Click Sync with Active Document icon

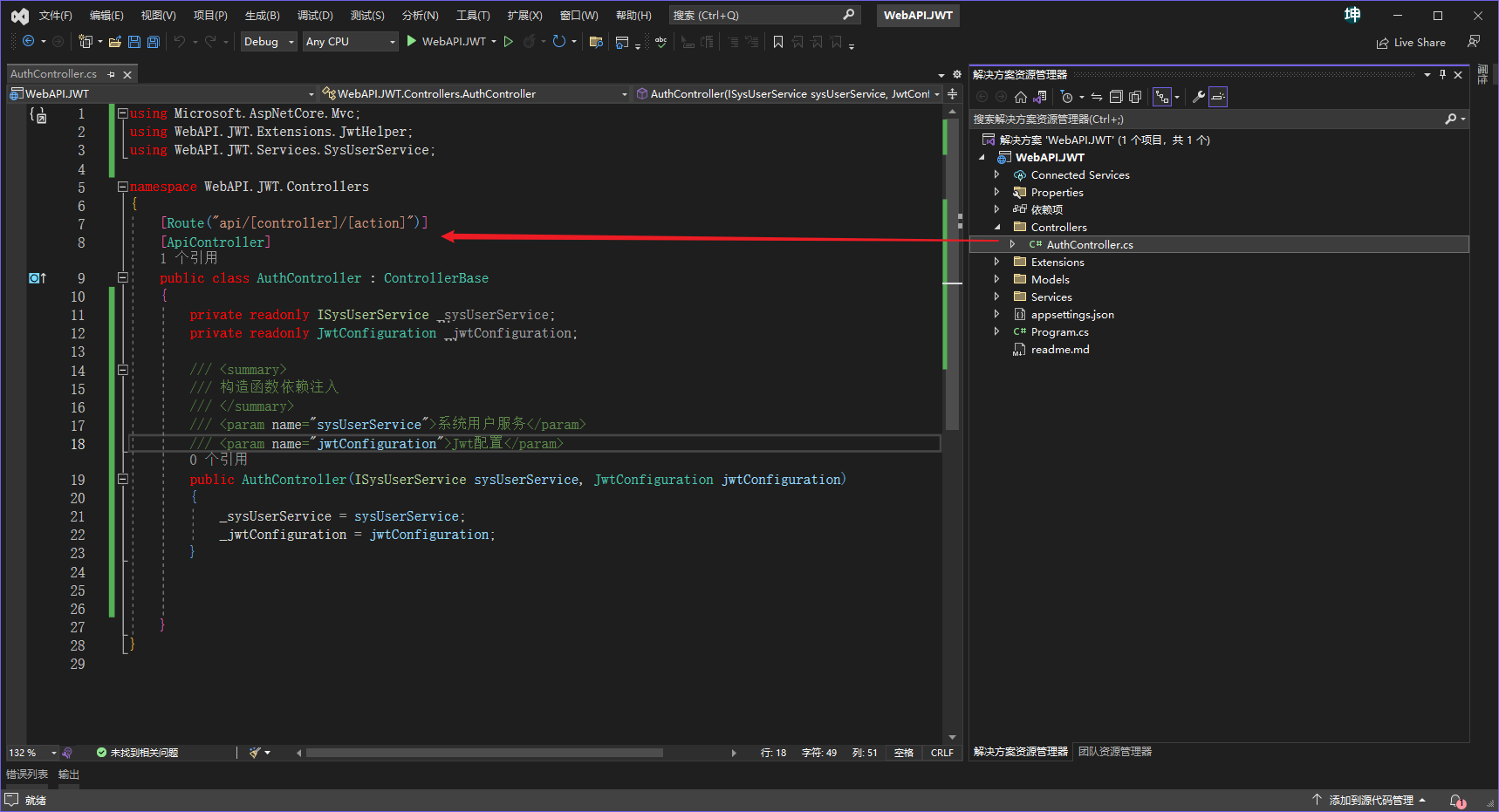pyautogui.click(x=1096, y=97)
